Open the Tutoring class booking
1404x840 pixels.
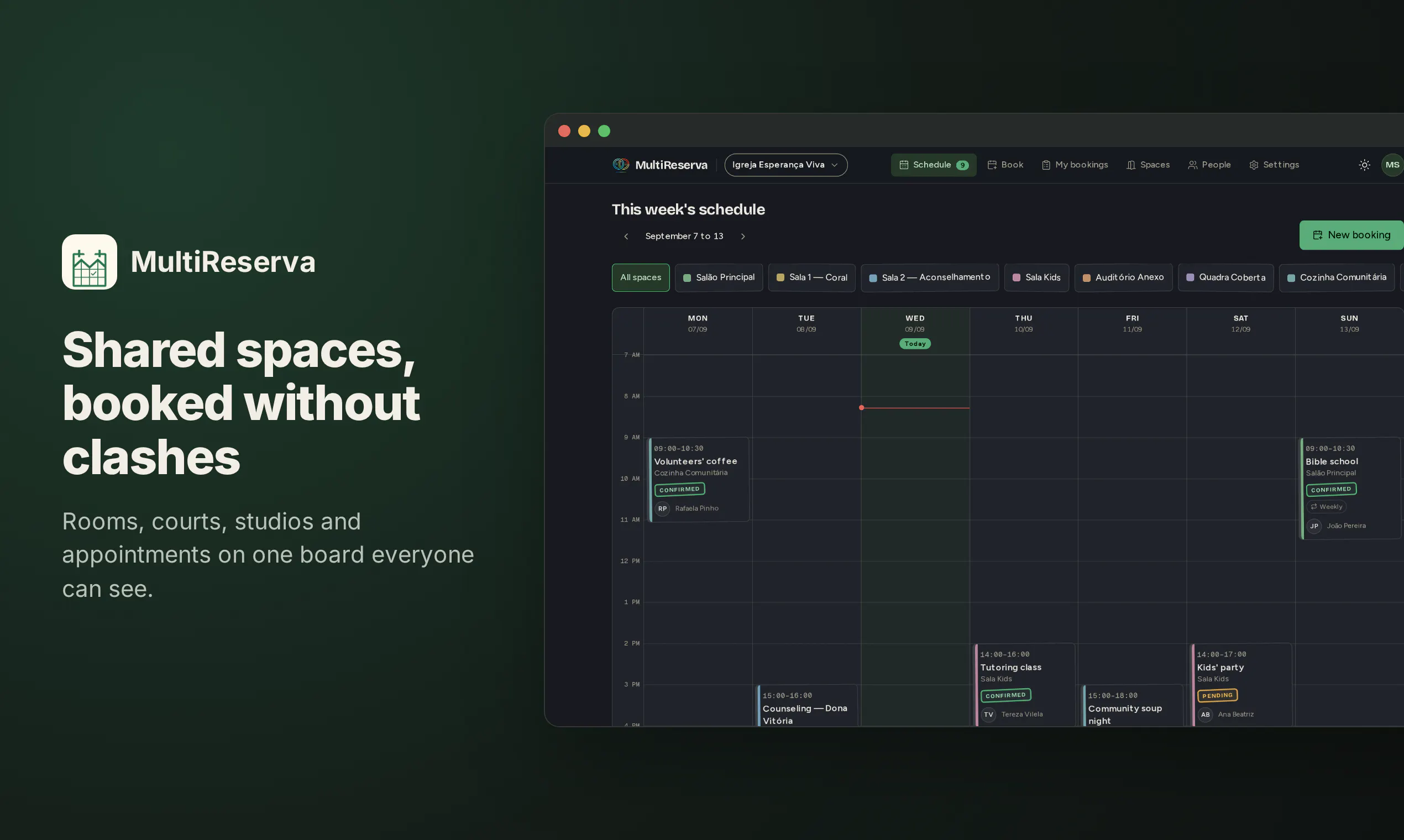point(1024,684)
